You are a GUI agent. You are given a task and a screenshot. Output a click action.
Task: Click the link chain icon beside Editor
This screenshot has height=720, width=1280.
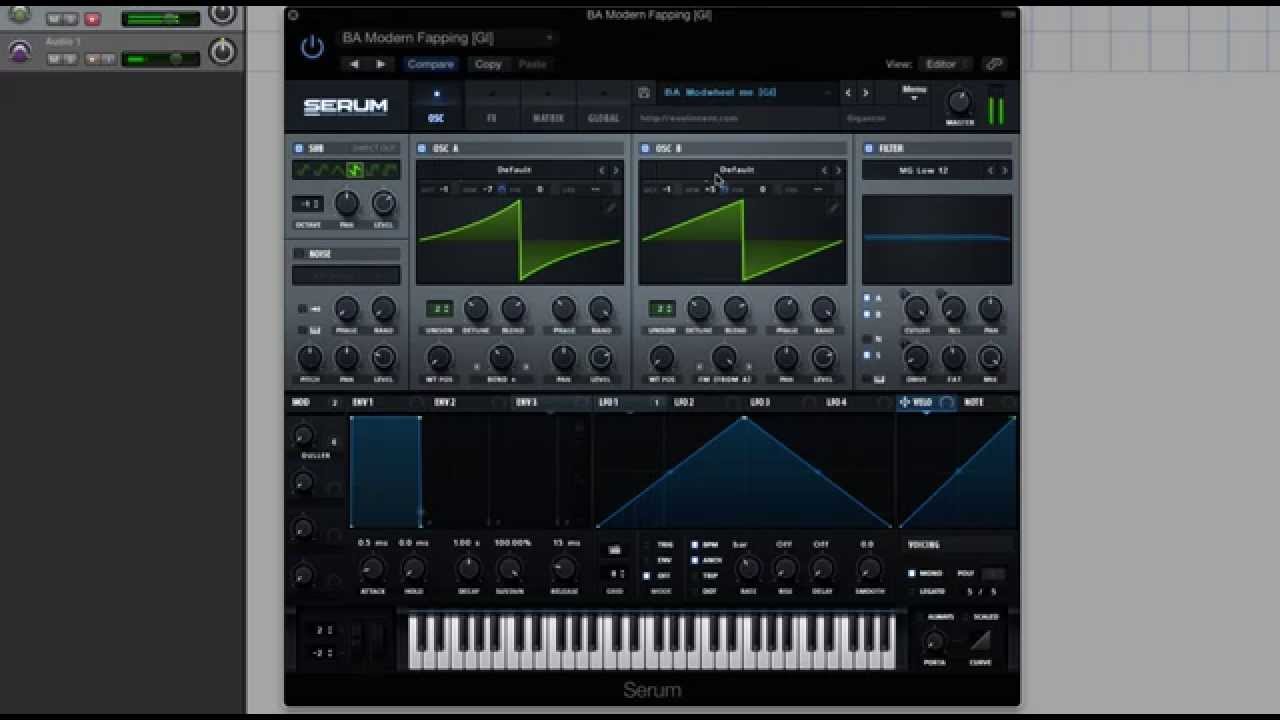pyautogui.click(x=993, y=64)
